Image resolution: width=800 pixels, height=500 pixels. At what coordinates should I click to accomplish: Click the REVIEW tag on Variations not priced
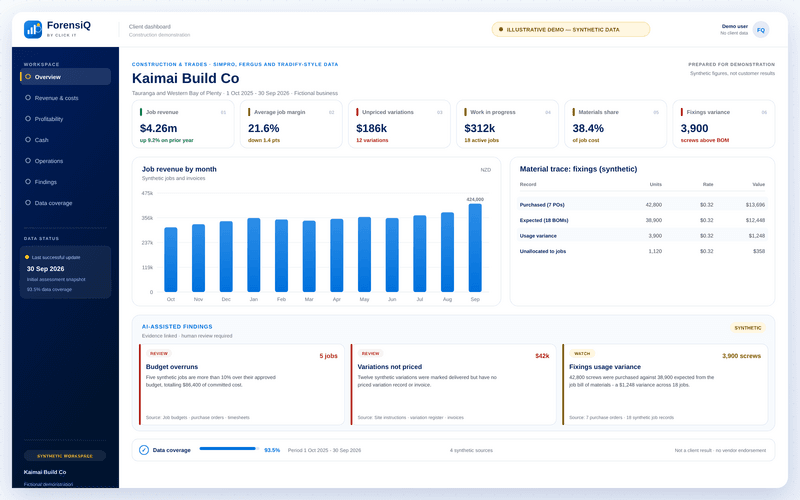point(370,353)
